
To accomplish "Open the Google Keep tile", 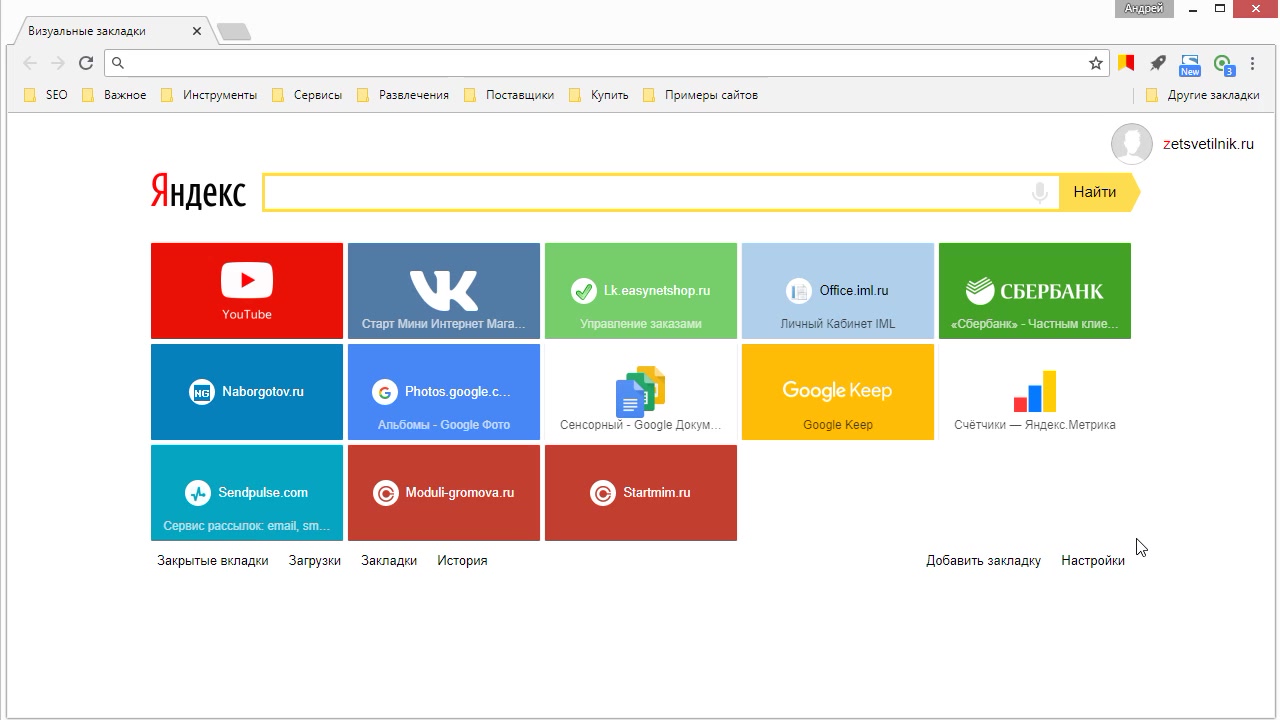I will [x=838, y=392].
